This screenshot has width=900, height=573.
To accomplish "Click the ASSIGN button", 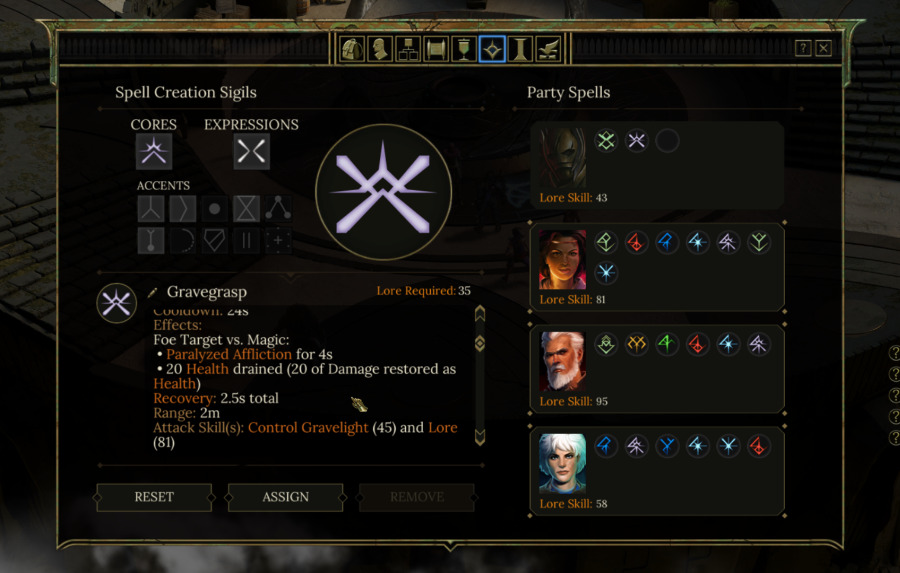I will tap(285, 497).
